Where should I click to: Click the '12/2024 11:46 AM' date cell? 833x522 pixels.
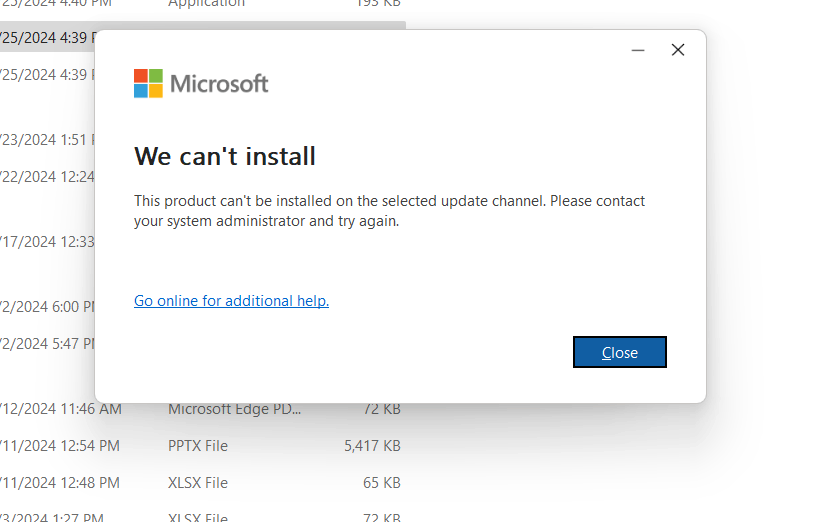pos(61,409)
